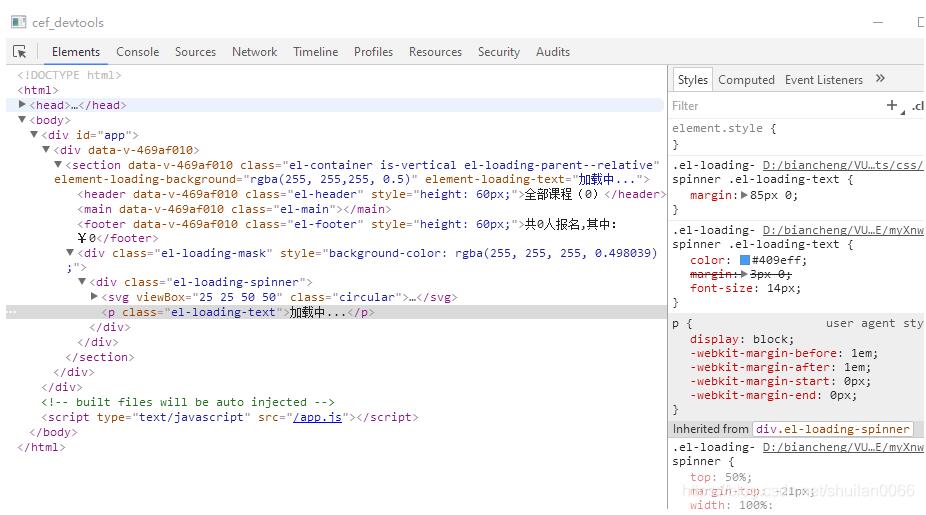Viewport: 926px width, 515px height.
Task: Open the Timeline tab
Action: click(315, 52)
